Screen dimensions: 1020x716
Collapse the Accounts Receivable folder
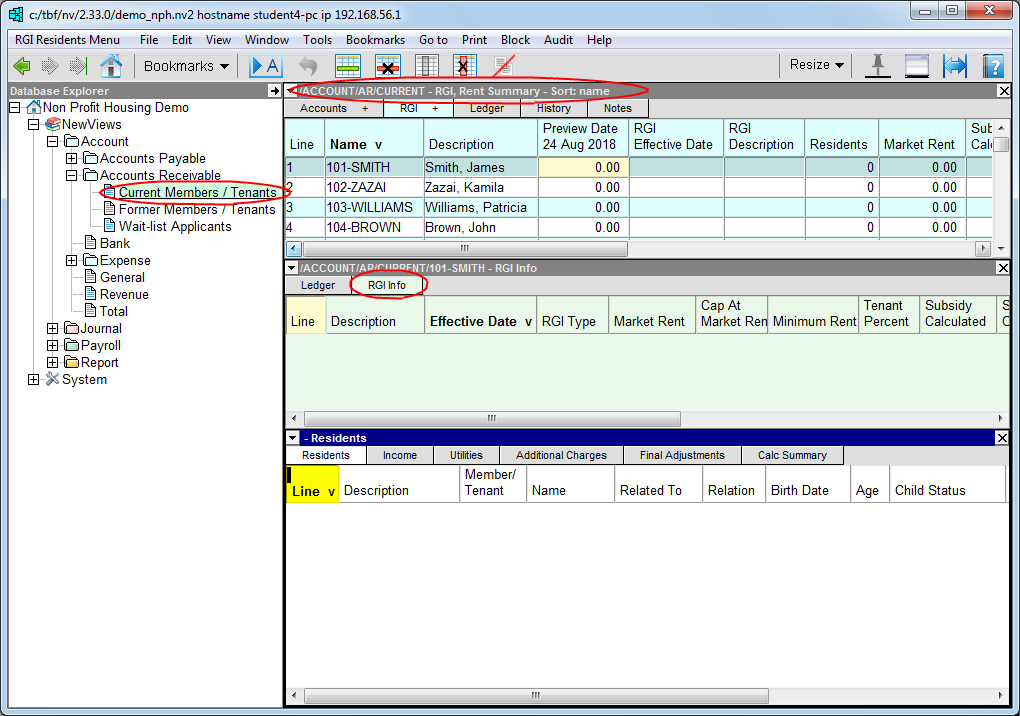point(71,175)
